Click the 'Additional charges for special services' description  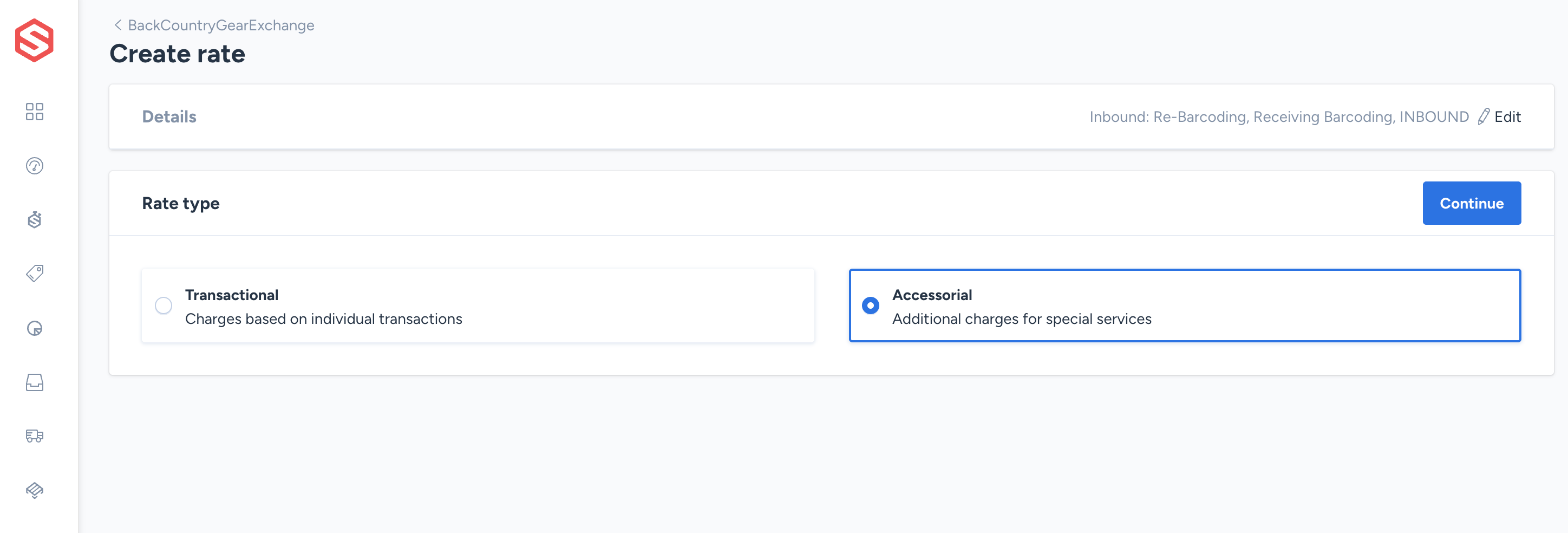click(1021, 318)
